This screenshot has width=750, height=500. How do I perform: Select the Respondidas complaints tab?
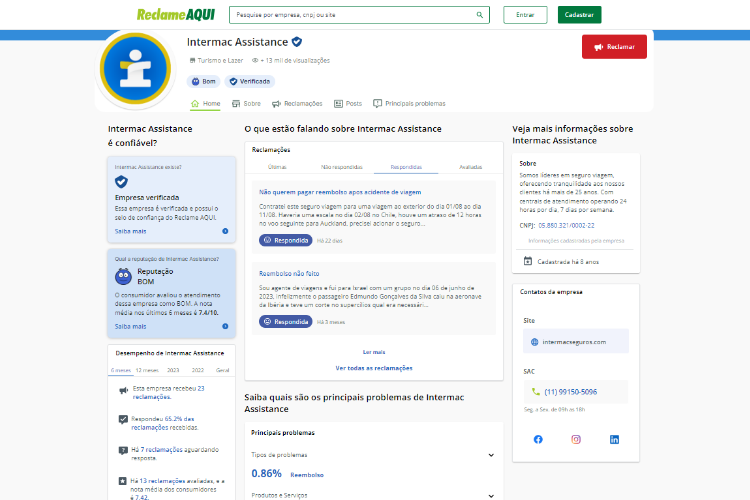[406, 167]
